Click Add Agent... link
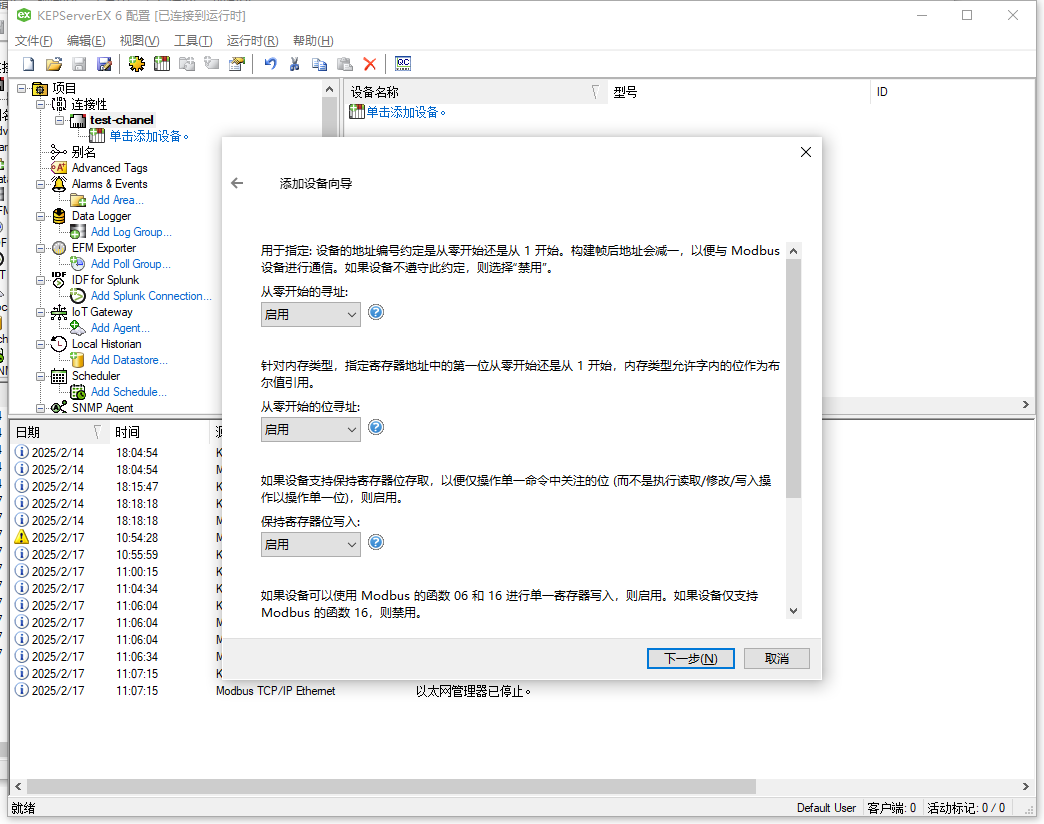 click(120, 327)
